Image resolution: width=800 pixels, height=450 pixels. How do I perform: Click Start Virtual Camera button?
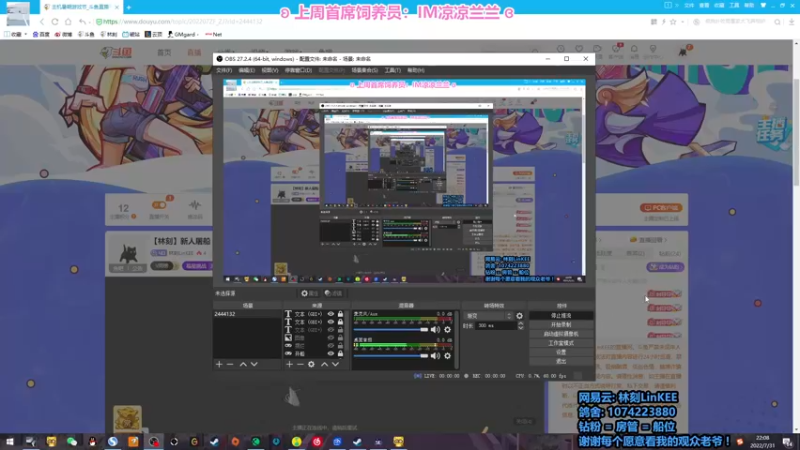tap(561, 334)
